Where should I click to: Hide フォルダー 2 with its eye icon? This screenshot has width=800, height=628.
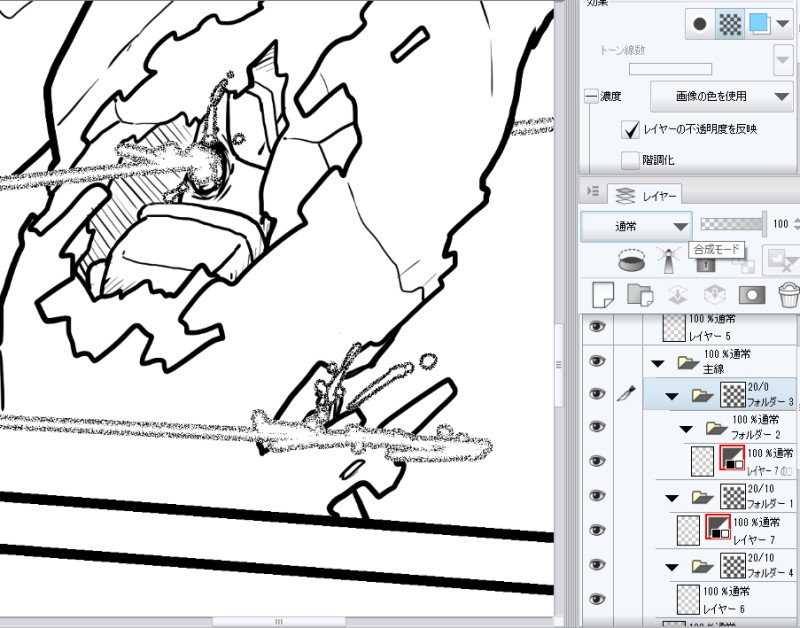pos(596,426)
